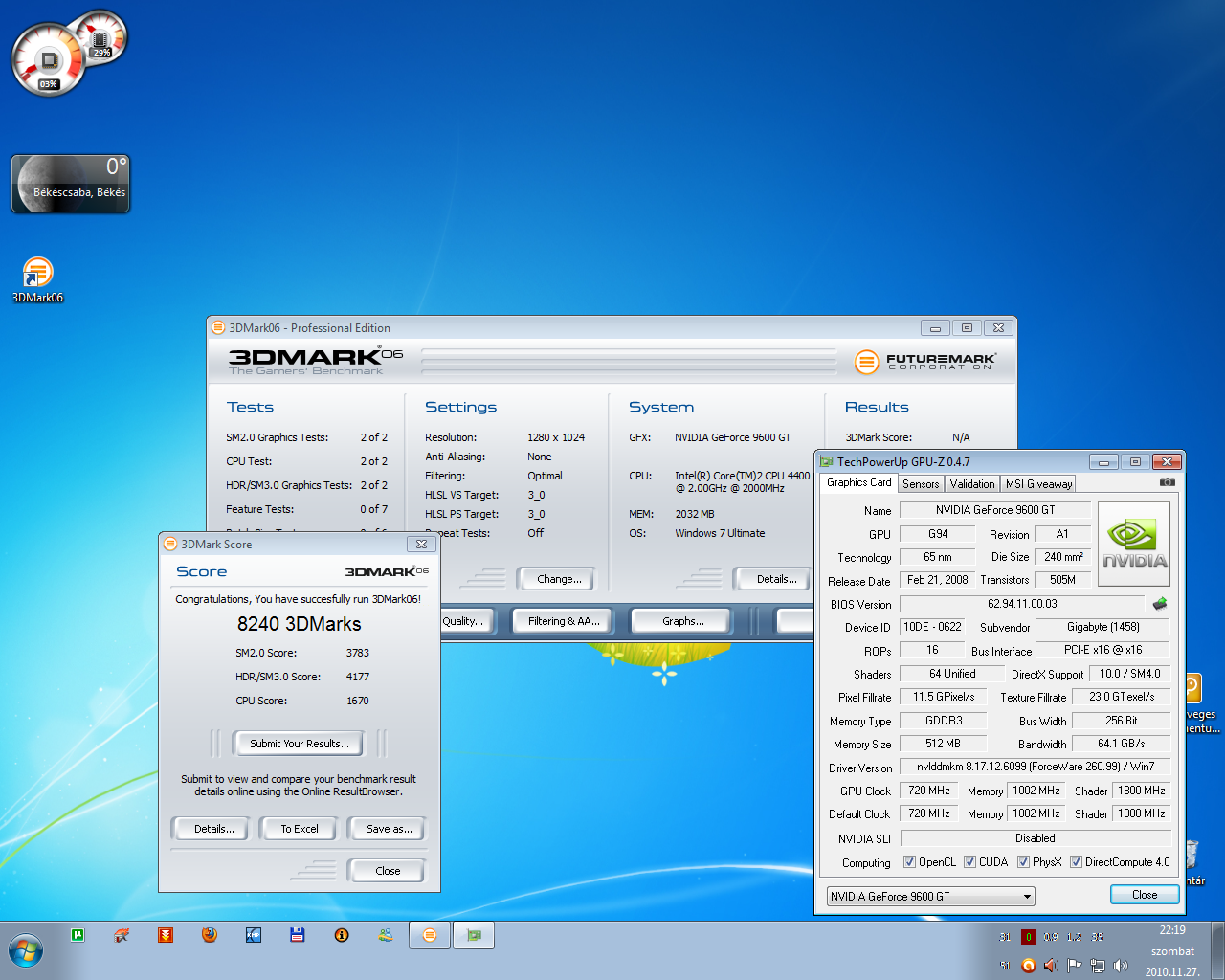Click the BIOS Version field 62.94.11.00.03

(x=1022, y=604)
